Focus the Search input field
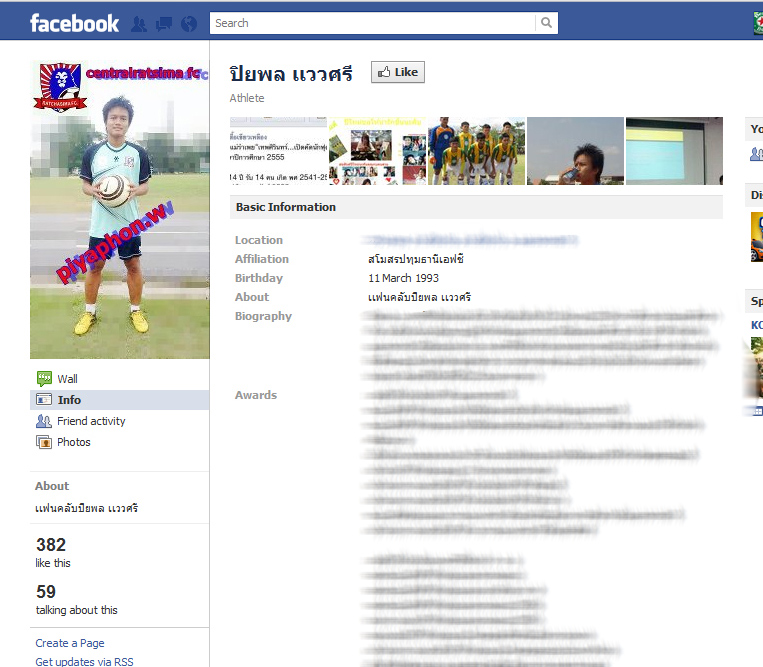 click(x=373, y=23)
